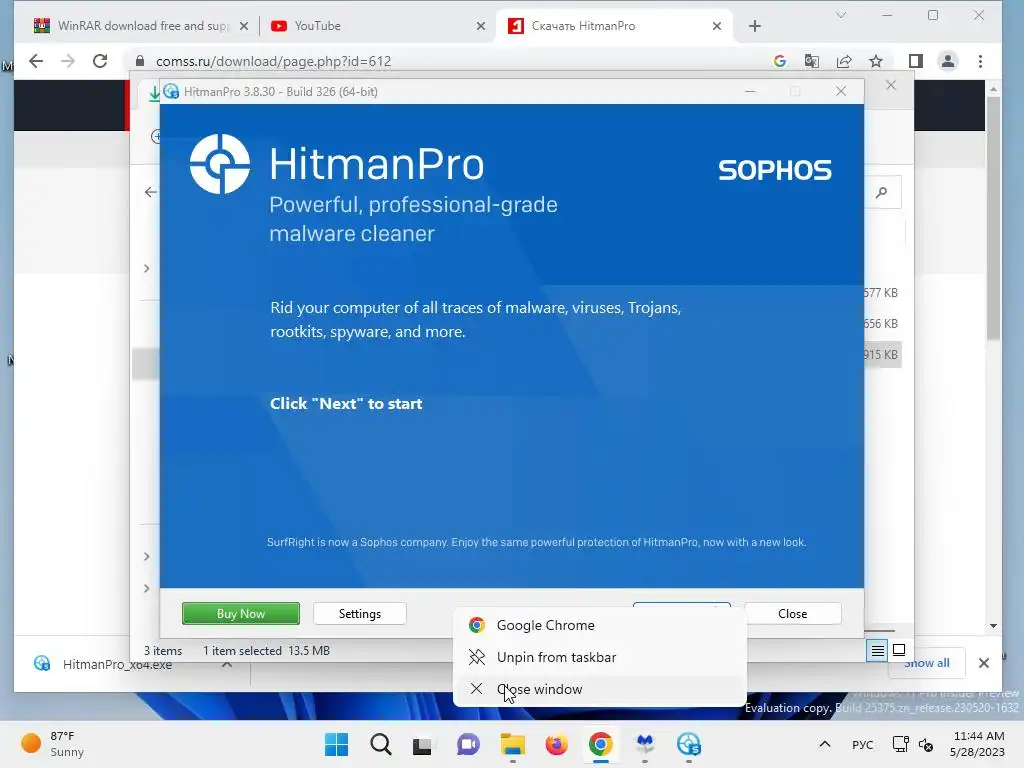Reload the comss.ru page
The image size is (1024, 768).
100,61
